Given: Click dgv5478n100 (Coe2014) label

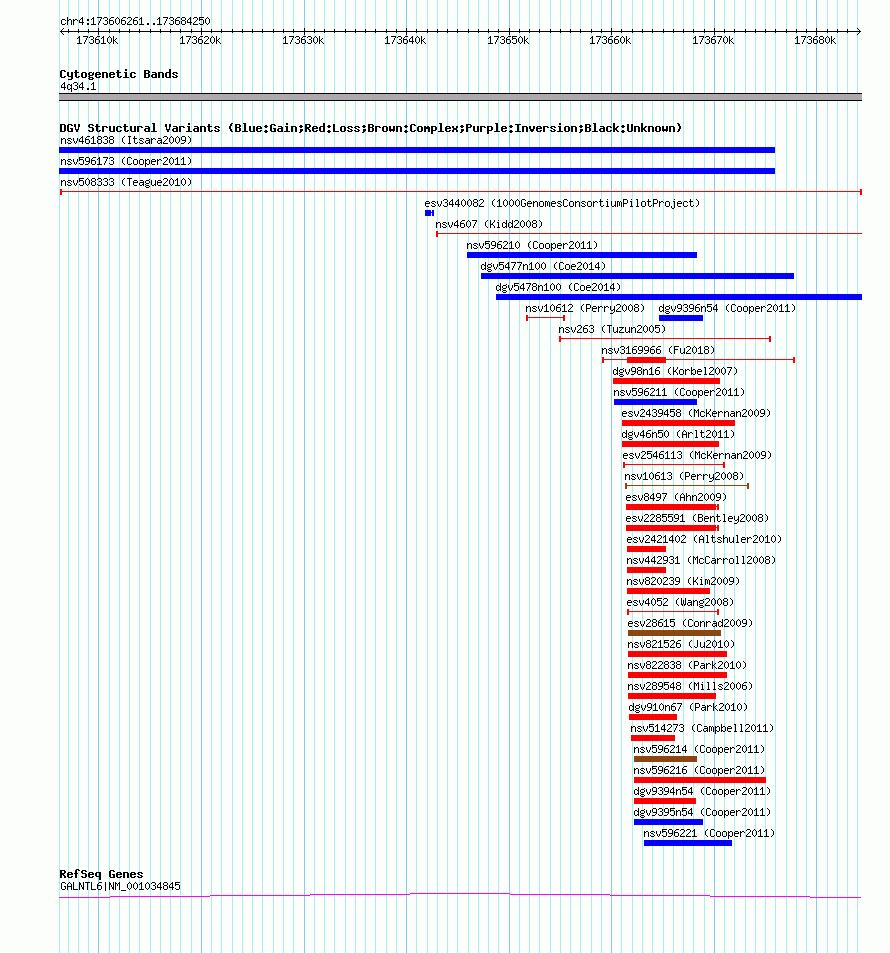Looking at the screenshot, I should coord(558,287).
